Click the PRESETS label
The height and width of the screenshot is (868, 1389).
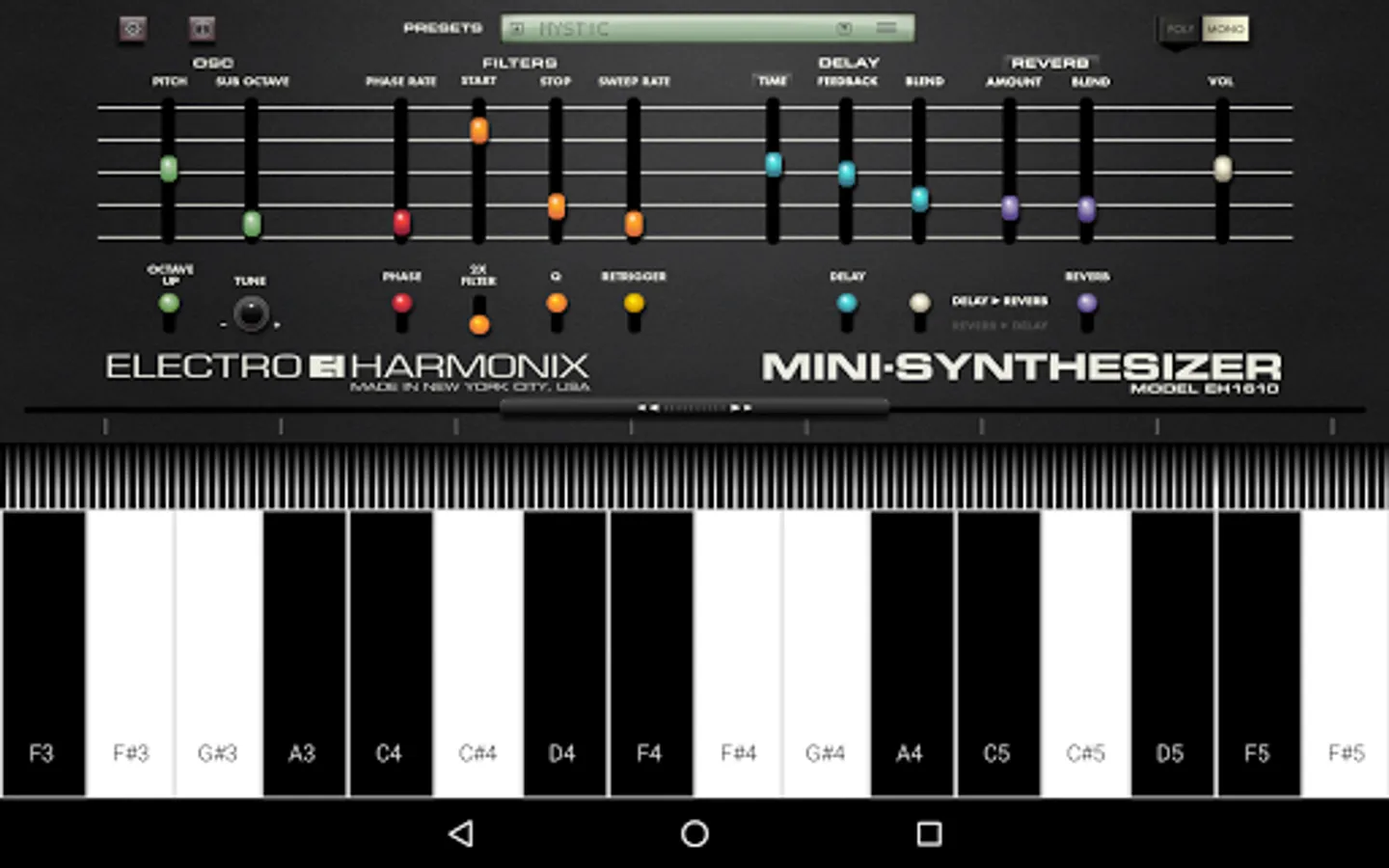443,28
